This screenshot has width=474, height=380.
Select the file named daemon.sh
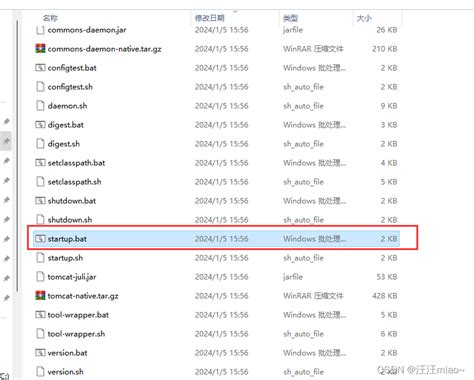[67, 106]
